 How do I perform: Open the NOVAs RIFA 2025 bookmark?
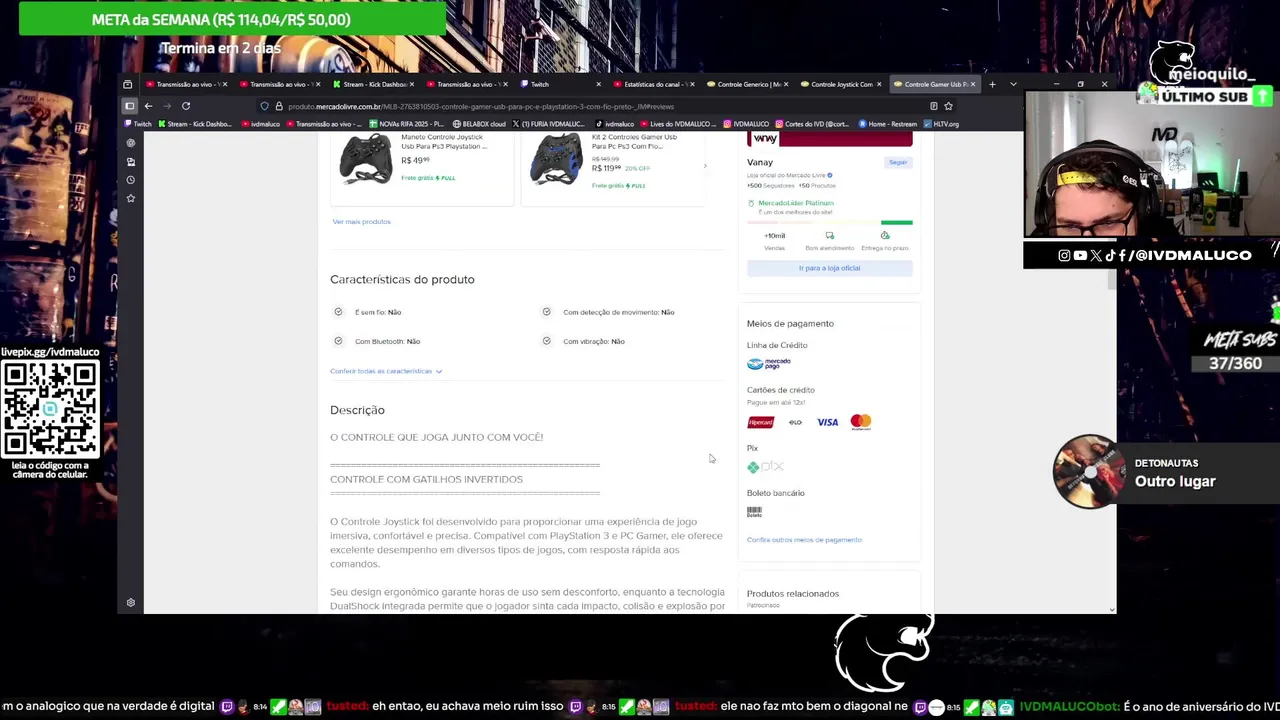click(x=407, y=124)
